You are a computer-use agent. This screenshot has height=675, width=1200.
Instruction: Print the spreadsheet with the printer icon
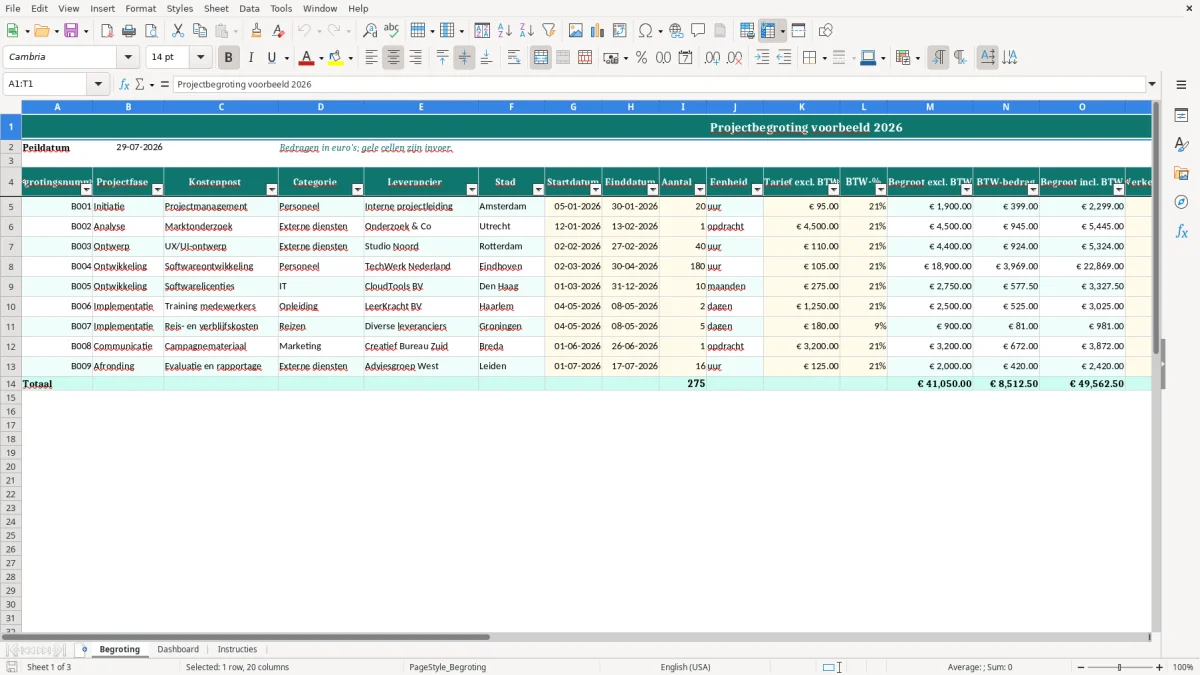tap(129, 31)
